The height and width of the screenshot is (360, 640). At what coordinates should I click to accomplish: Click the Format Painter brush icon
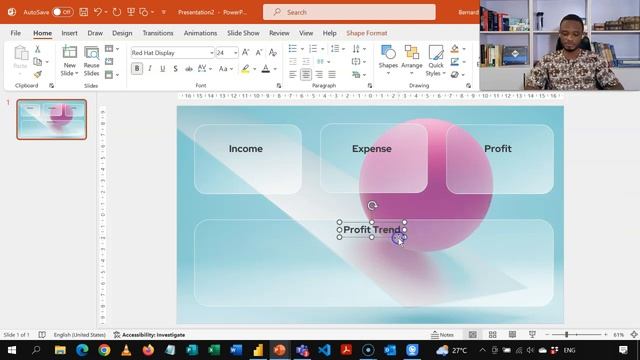(x=38, y=74)
